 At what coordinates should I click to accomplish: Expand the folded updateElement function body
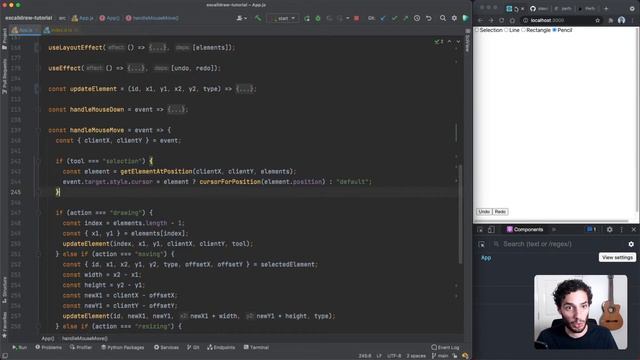click(x=244, y=89)
